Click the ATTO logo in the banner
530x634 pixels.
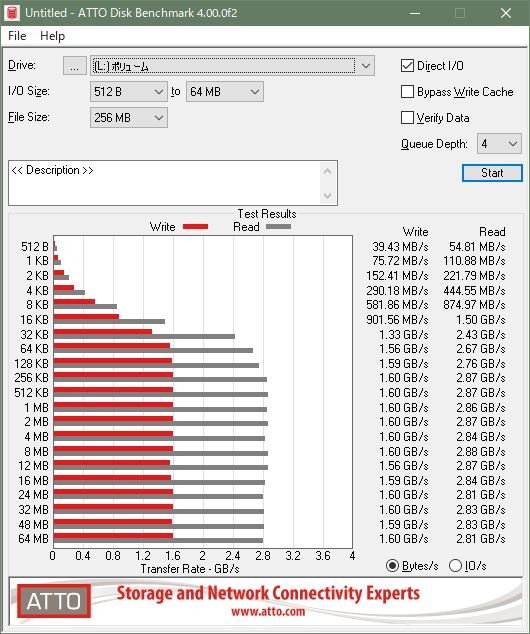coord(54,601)
